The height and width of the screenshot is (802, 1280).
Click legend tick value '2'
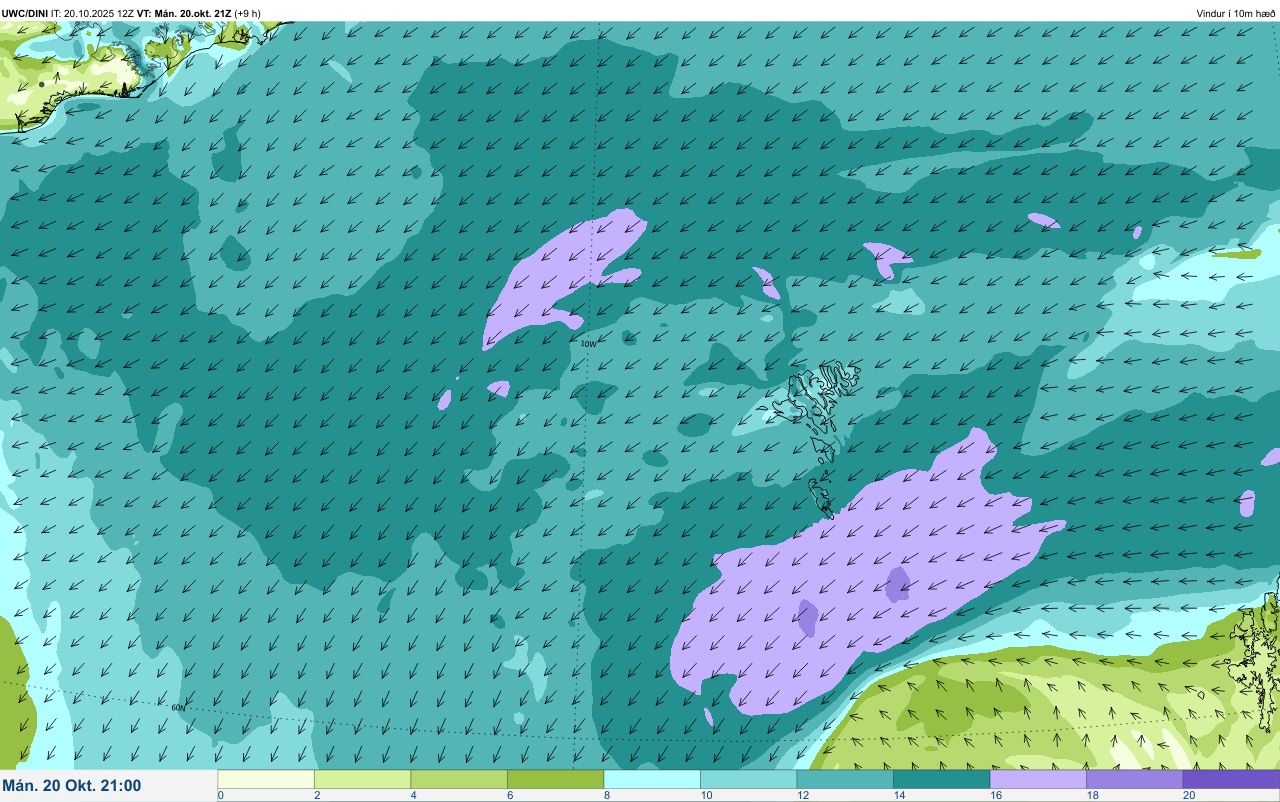(x=316, y=795)
